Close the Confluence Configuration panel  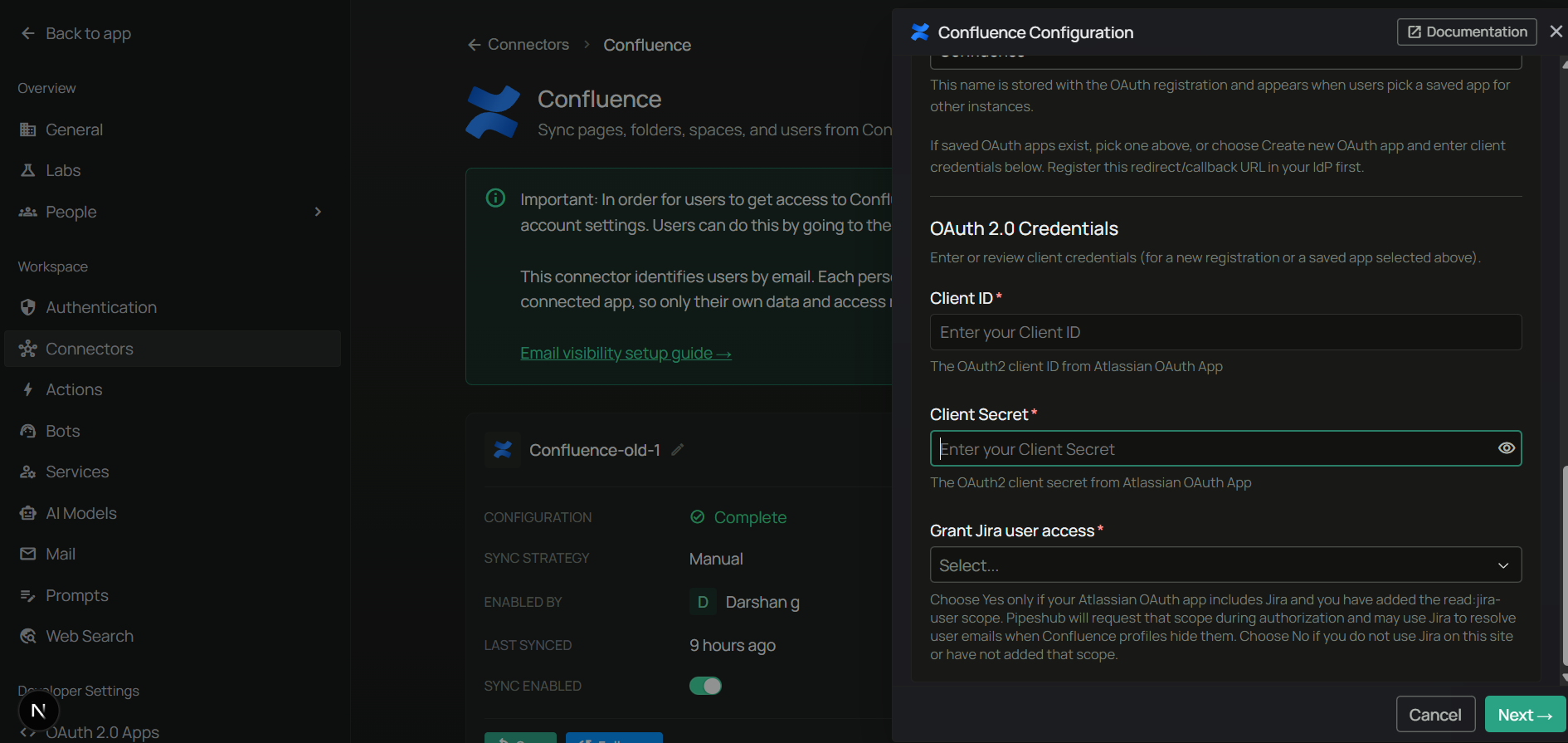click(x=1556, y=32)
